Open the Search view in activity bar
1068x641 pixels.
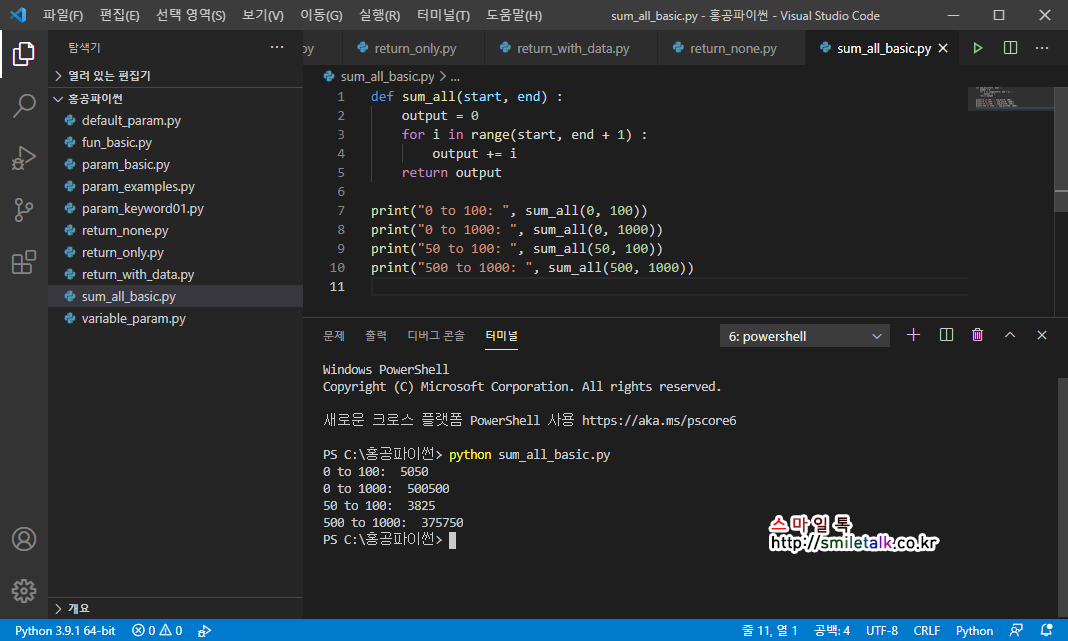(x=24, y=106)
